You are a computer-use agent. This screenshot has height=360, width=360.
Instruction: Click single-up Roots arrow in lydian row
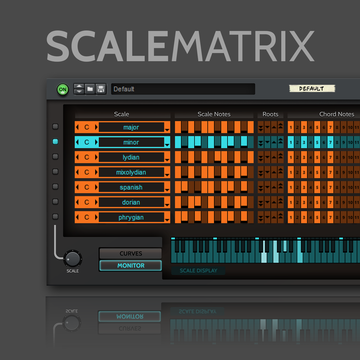click(x=274, y=157)
